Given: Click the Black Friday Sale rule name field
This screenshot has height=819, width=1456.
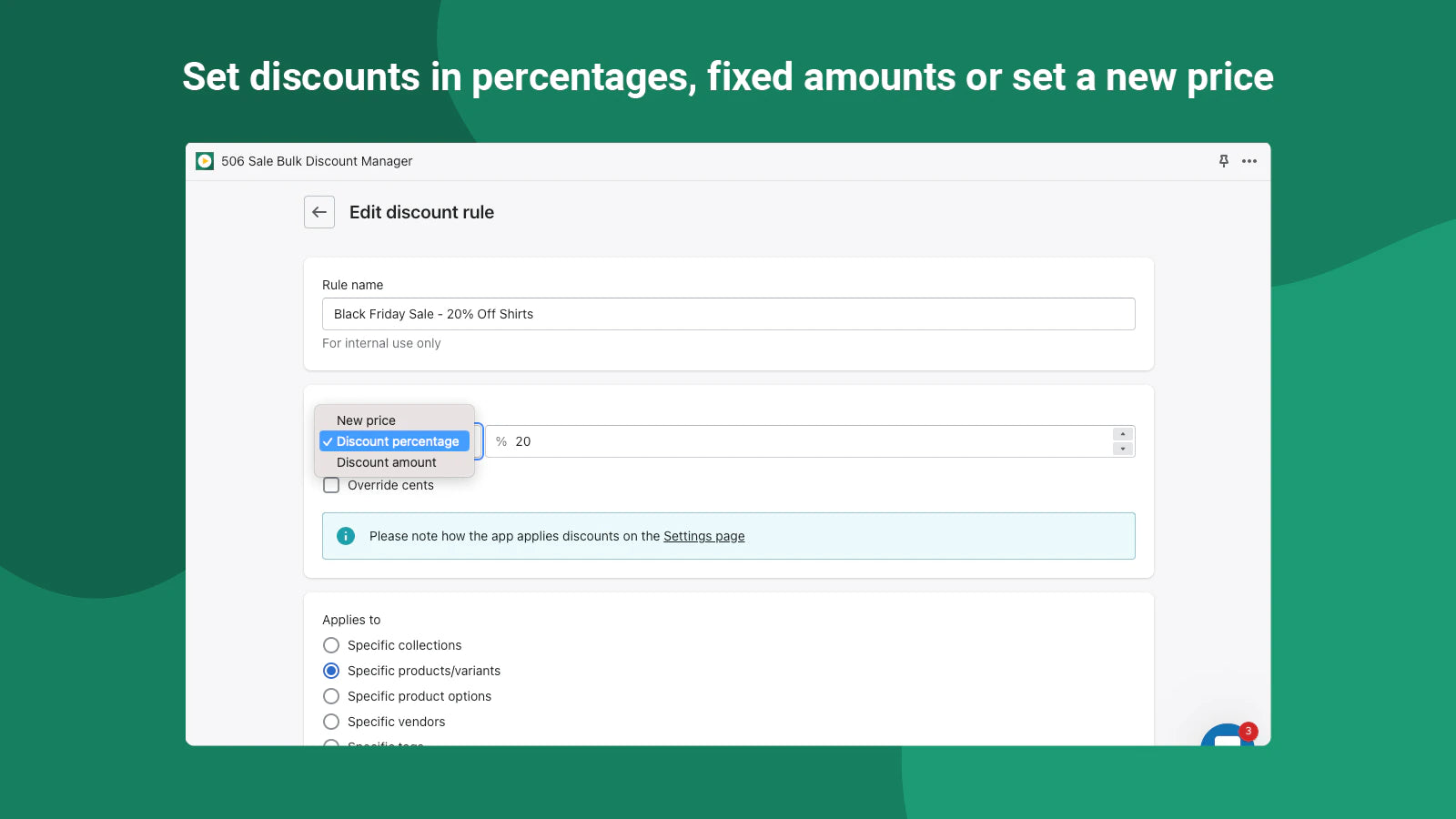Looking at the screenshot, I should pos(728,313).
